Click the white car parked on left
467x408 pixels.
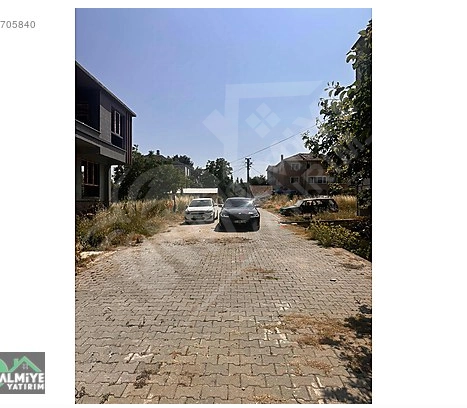point(201,210)
